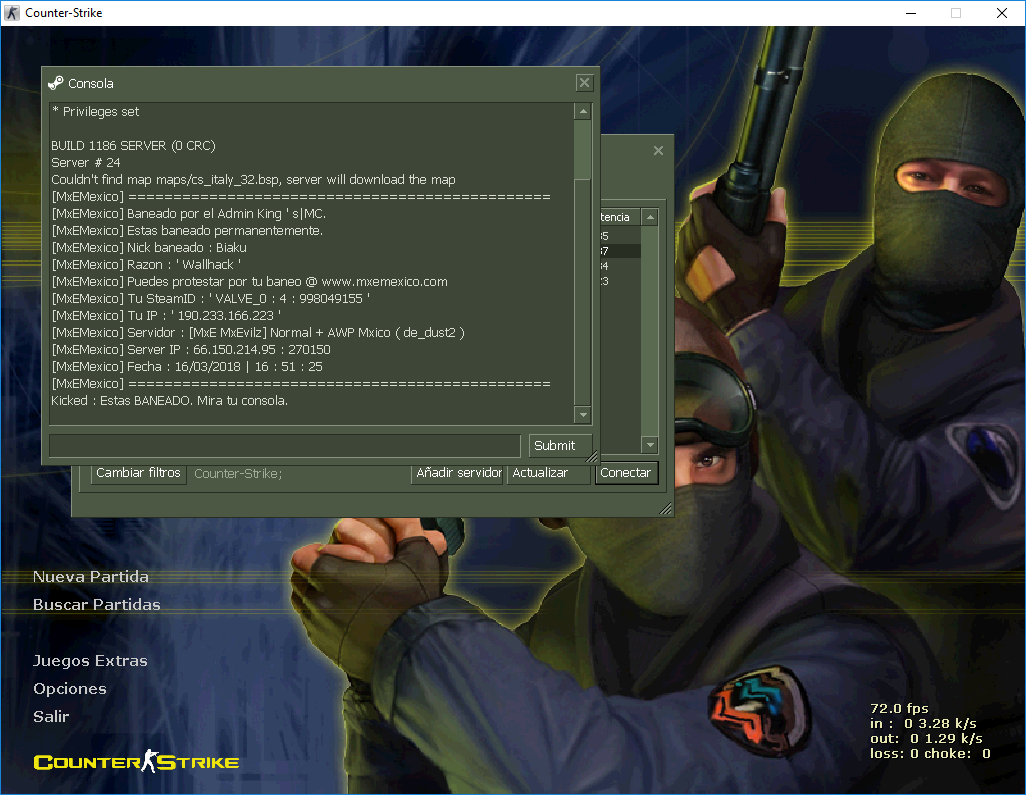Image resolution: width=1026 pixels, height=795 pixels.
Task: Click the '72.0 fps' net graph readout
Action: 899,709
